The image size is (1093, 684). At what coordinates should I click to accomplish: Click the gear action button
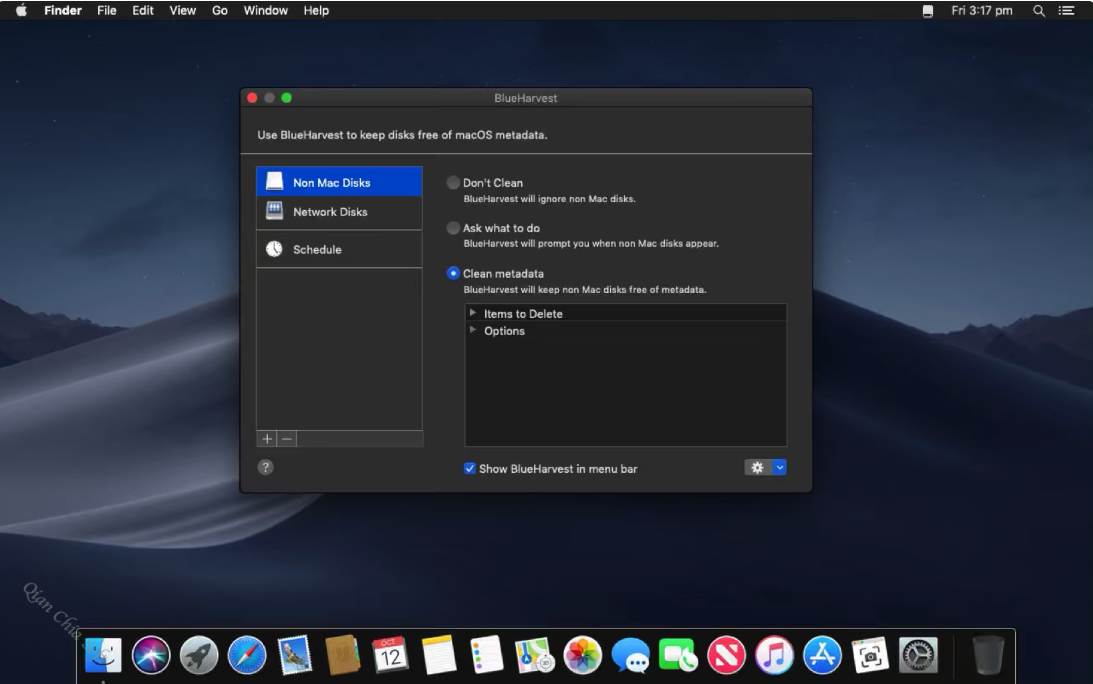[x=758, y=468]
